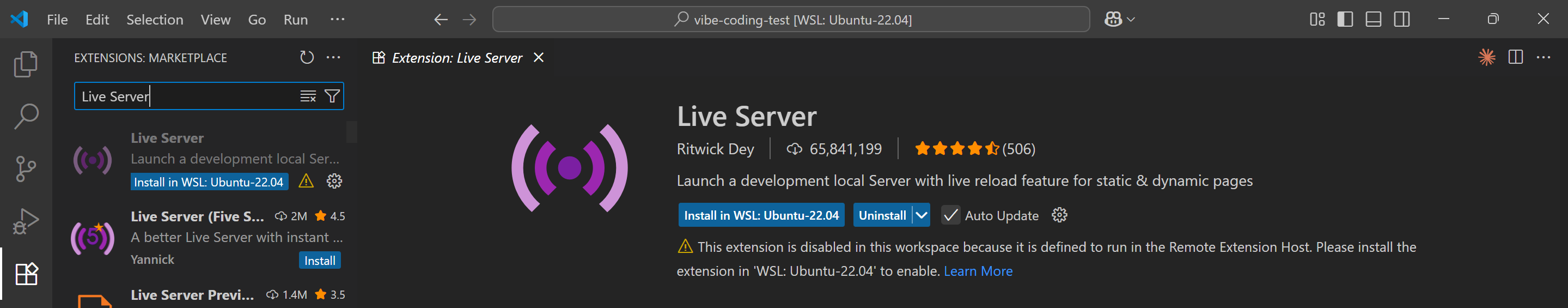Toggle Secondary Side Bar visibility
The height and width of the screenshot is (308, 1568).
(x=1402, y=20)
